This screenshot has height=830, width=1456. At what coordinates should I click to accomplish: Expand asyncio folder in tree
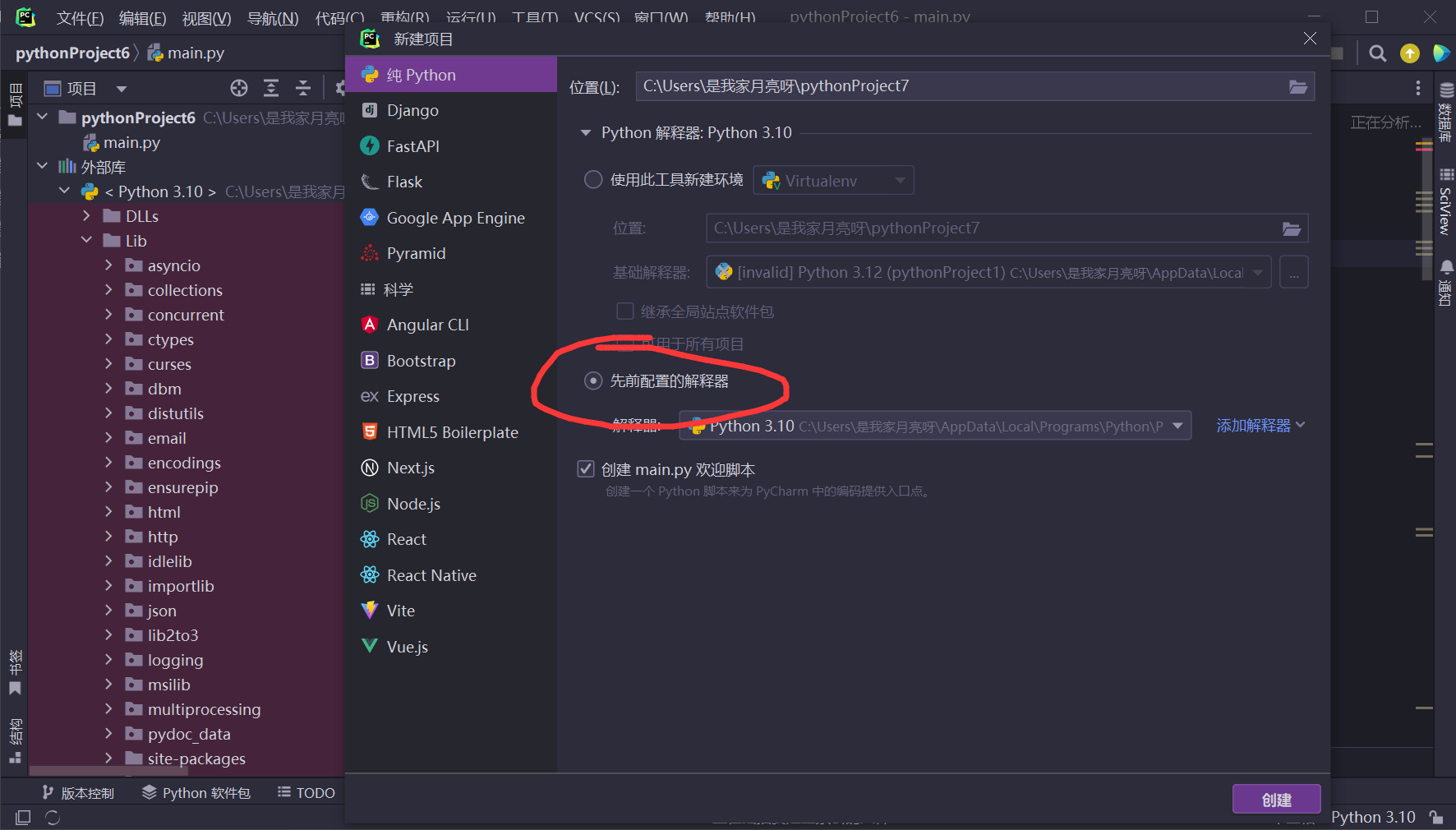tap(108, 265)
